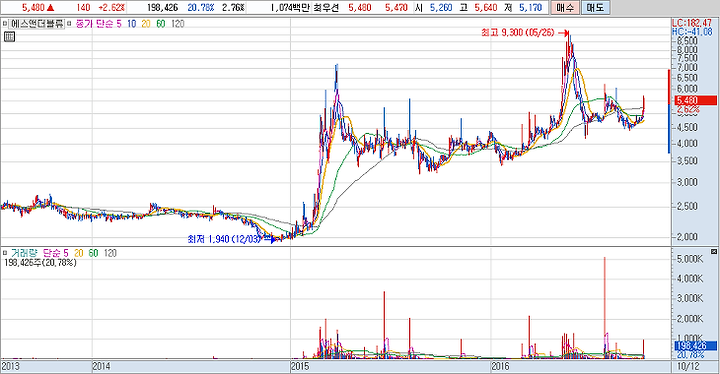This screenshot has width=720, height=374.
Task: Select the price 20-period average legend
Action: (146, 24)
